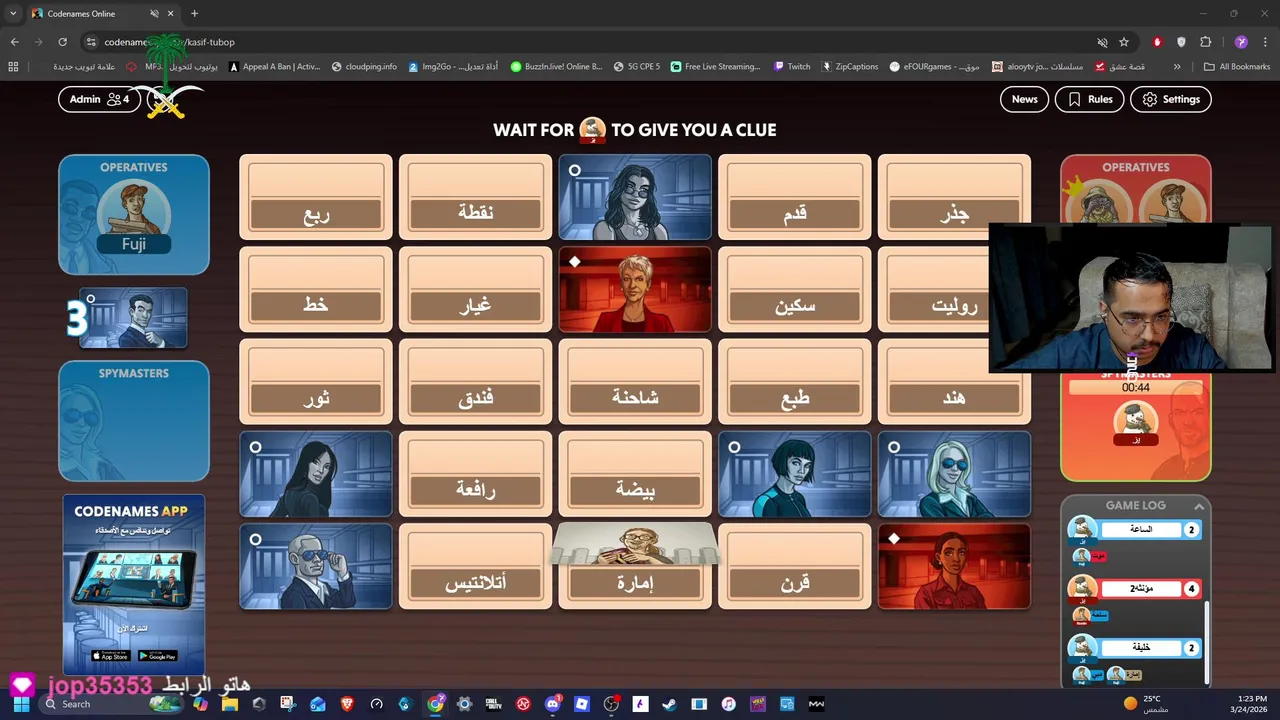Image resolution: width=1280 pixels, height=720 pixels.
Task: Open browser tab search dropdown
Action: pos(12,13)
